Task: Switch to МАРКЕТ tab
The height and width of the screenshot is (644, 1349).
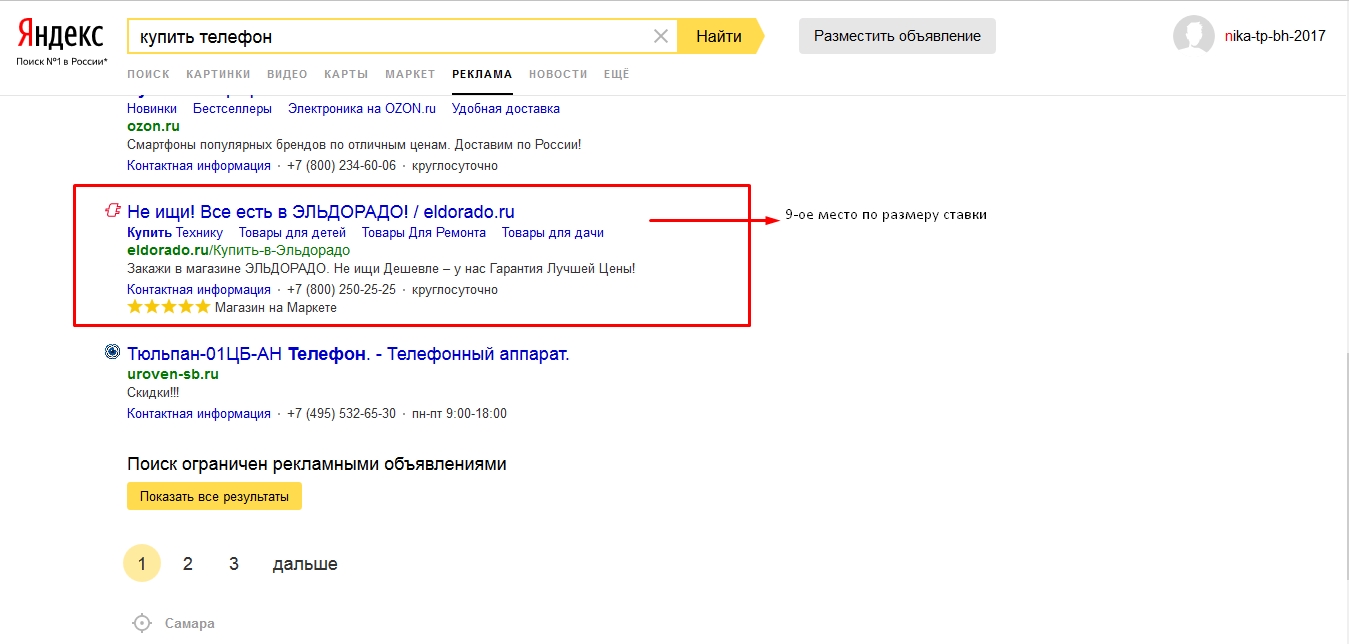Action: coord(410,74)
